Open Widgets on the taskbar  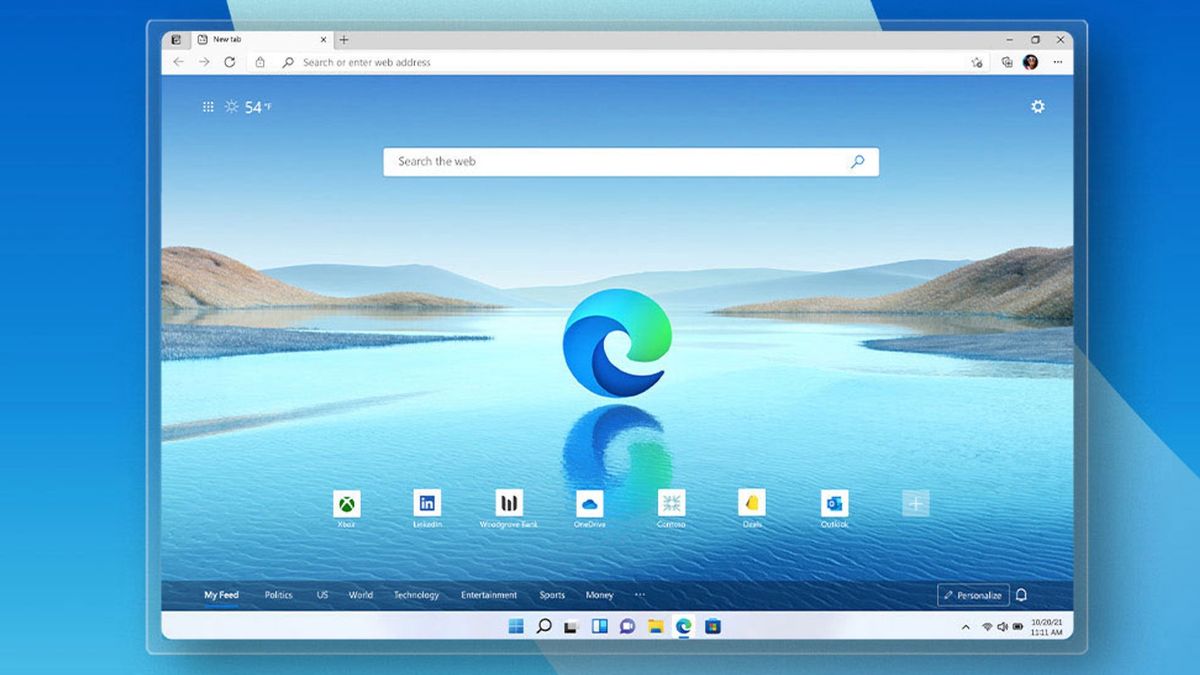coord(599,626)
